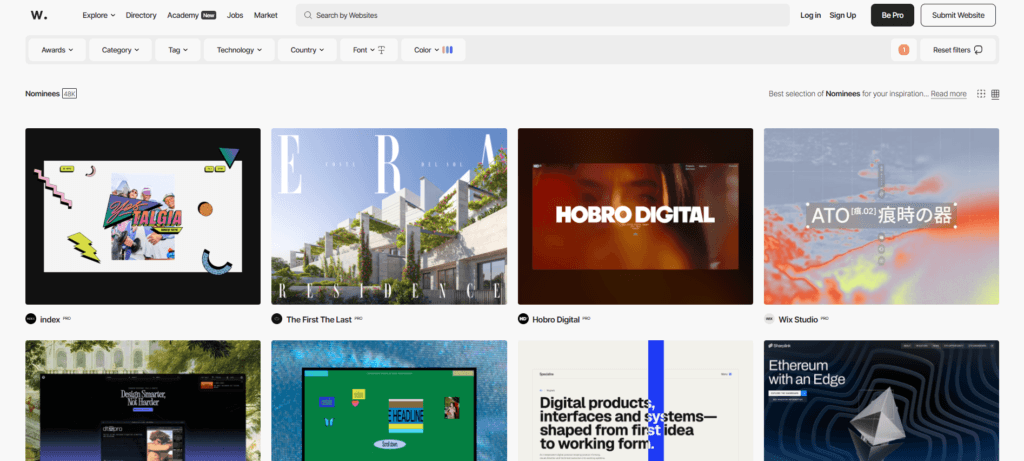Viewport: 1024px width, 461px height.
Task: Click the Hobro Digital avatar icon
Action: click(523, 319)
